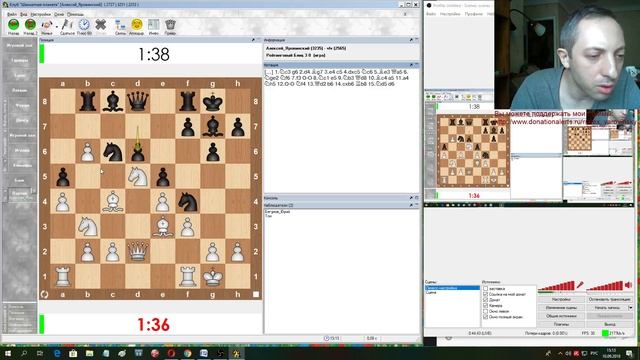This screenshot has width=640, height=360.
Task: Click 'Начать запись' button in OBS
Action: [x=607, y=308]
